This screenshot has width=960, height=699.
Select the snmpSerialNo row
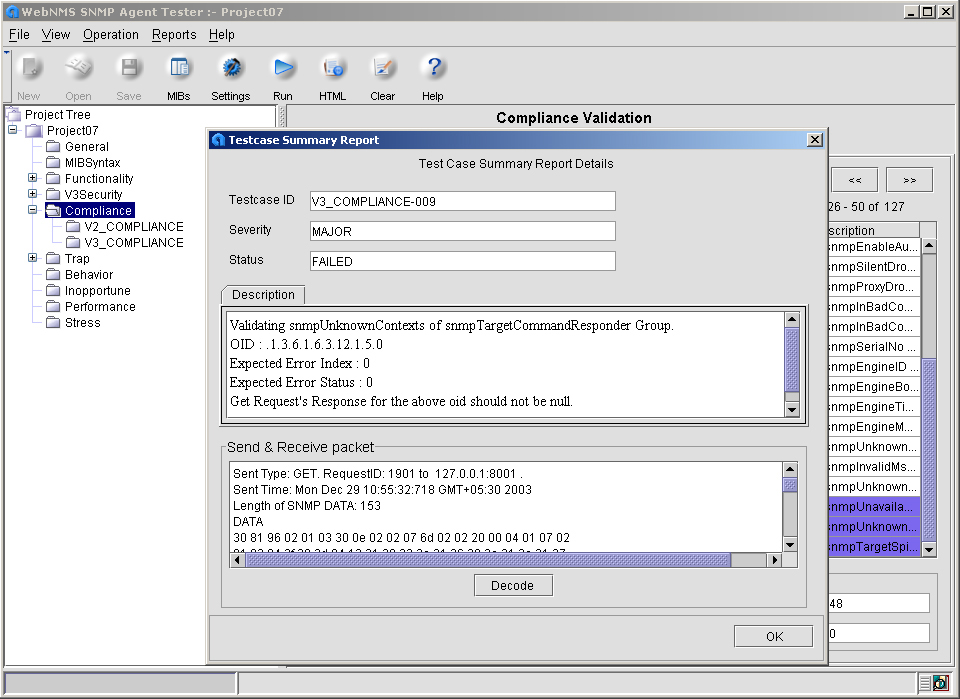(x=874, y=346)
